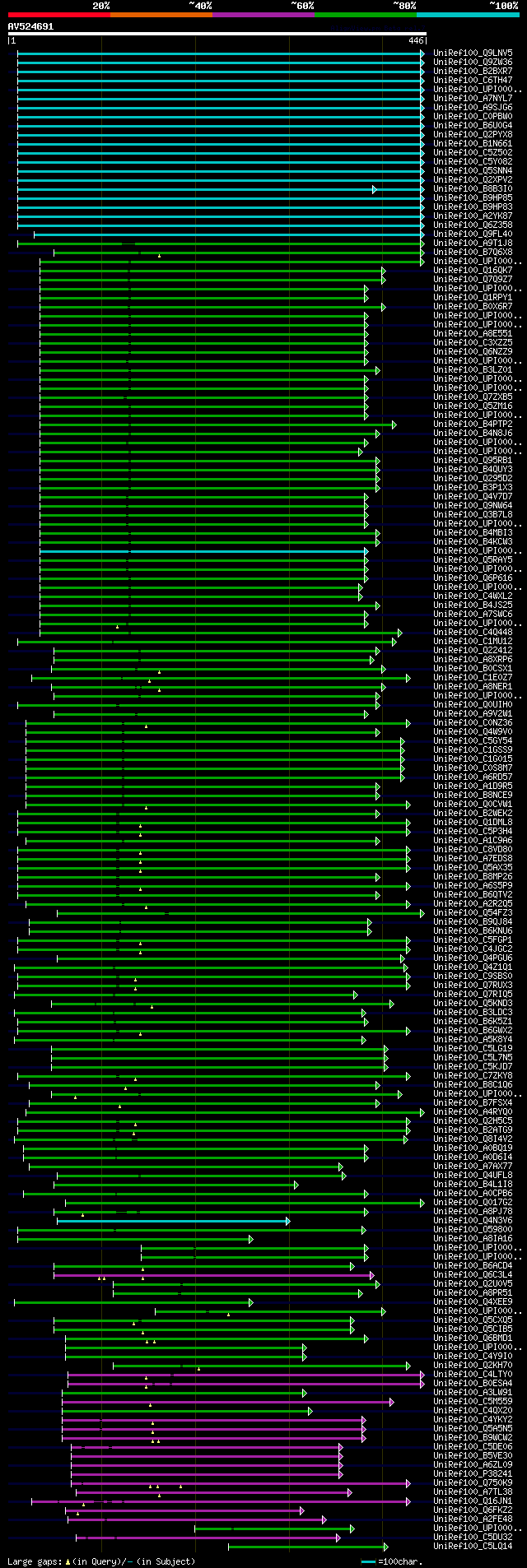Open hit UniRef100_Q9LNV5
Viewport: 527px width, 1568px height.
click(473, 53)
